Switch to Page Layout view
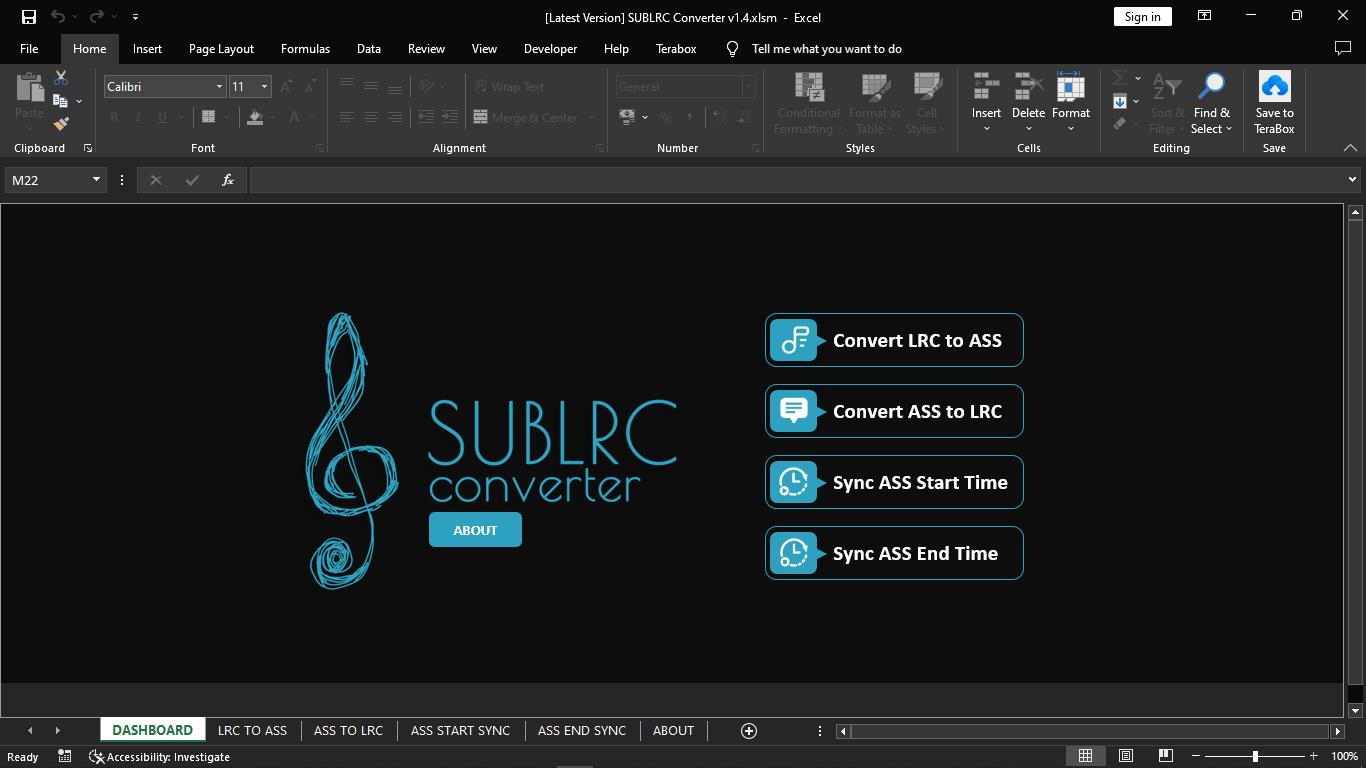 [x=1126, y=756]
